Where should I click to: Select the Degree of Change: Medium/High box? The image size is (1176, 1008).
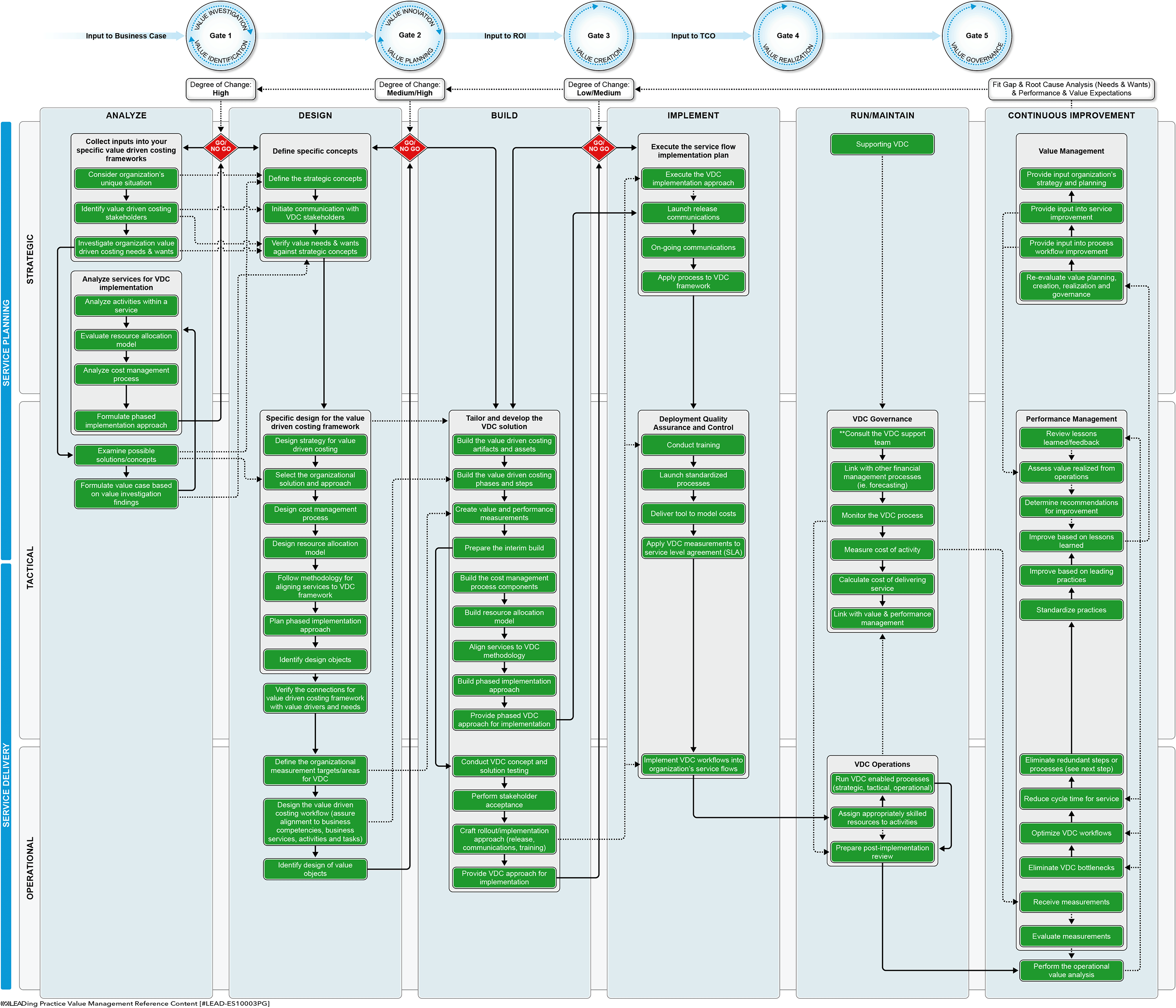pyautogui.click(x=410, y=89)
